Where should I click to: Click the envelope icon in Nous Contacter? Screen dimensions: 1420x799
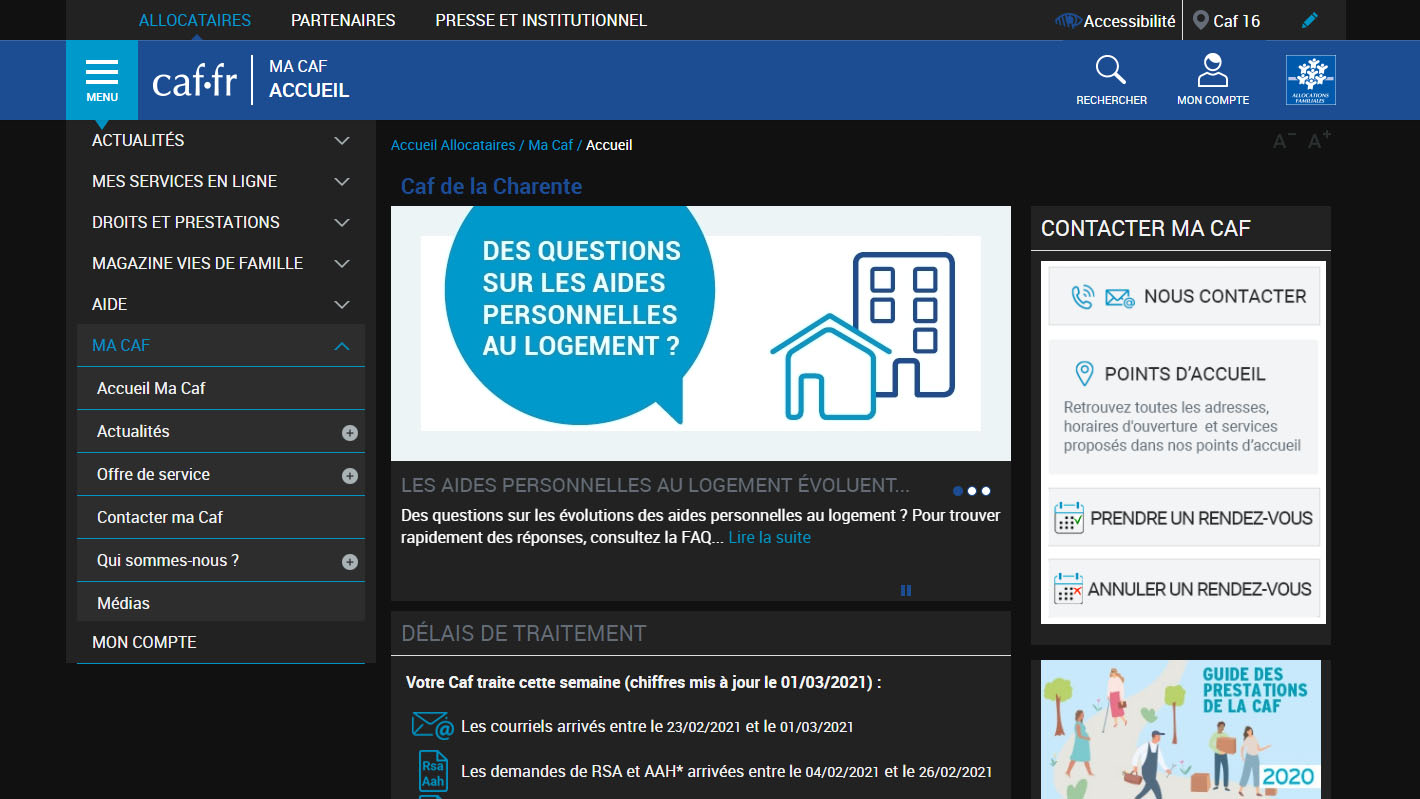tap(1120, 298)
